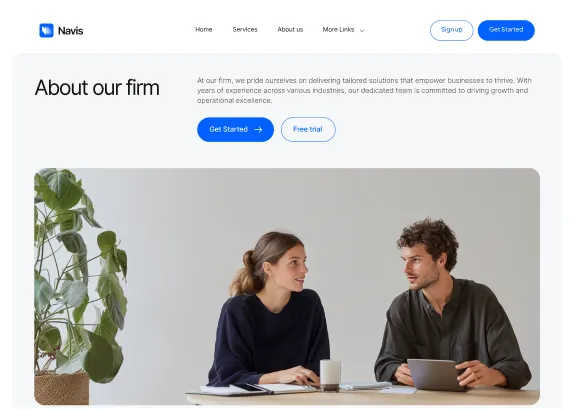Image resolution: width=576 pixels, height=410 pixels.
Task: Click the firm description paragraph
Action: click(x=364, y=90)
